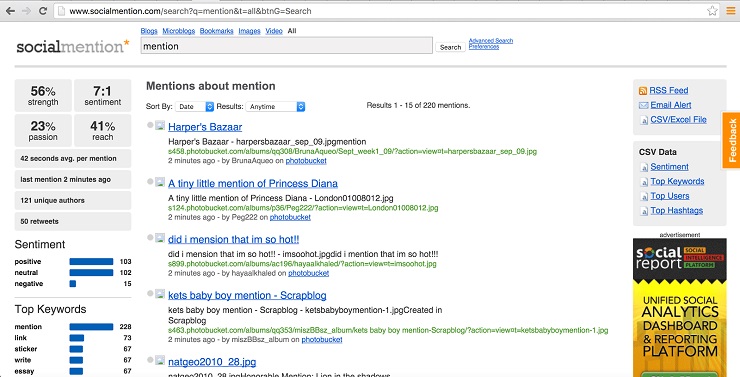Click the 'link' keyword in Top Keywords
Viewport: 740px width, 377px height.
pyautogui.click(x=21, y=338)
